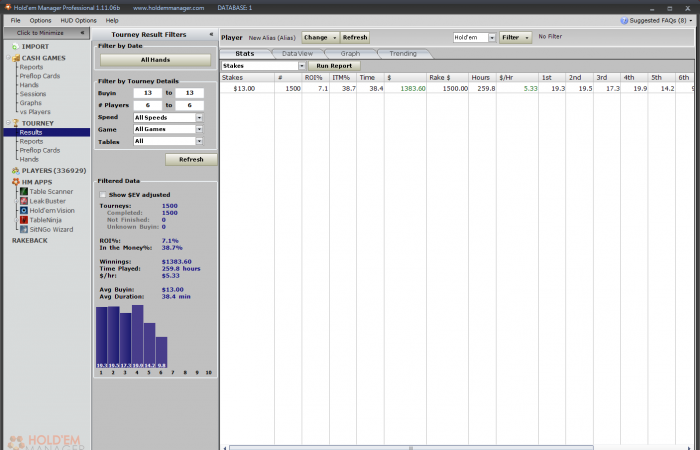Open Tourney Hands item
The width and height of the screenshot is (700, 450).
point(29,159)
